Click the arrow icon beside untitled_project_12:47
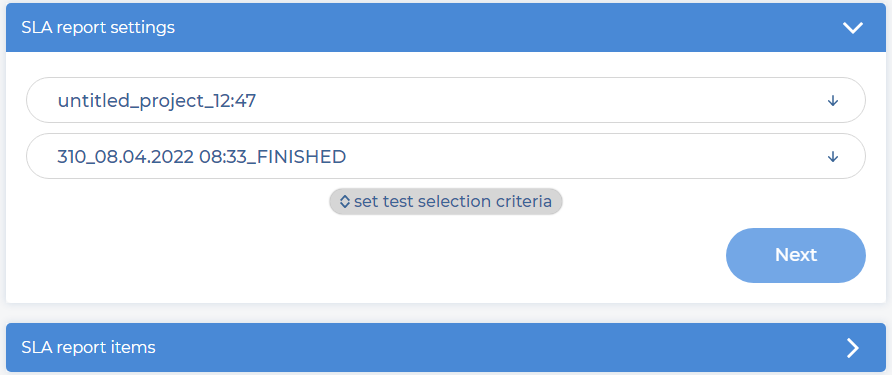This screenshot has width=892, height=375. click(x=833, y=101)
